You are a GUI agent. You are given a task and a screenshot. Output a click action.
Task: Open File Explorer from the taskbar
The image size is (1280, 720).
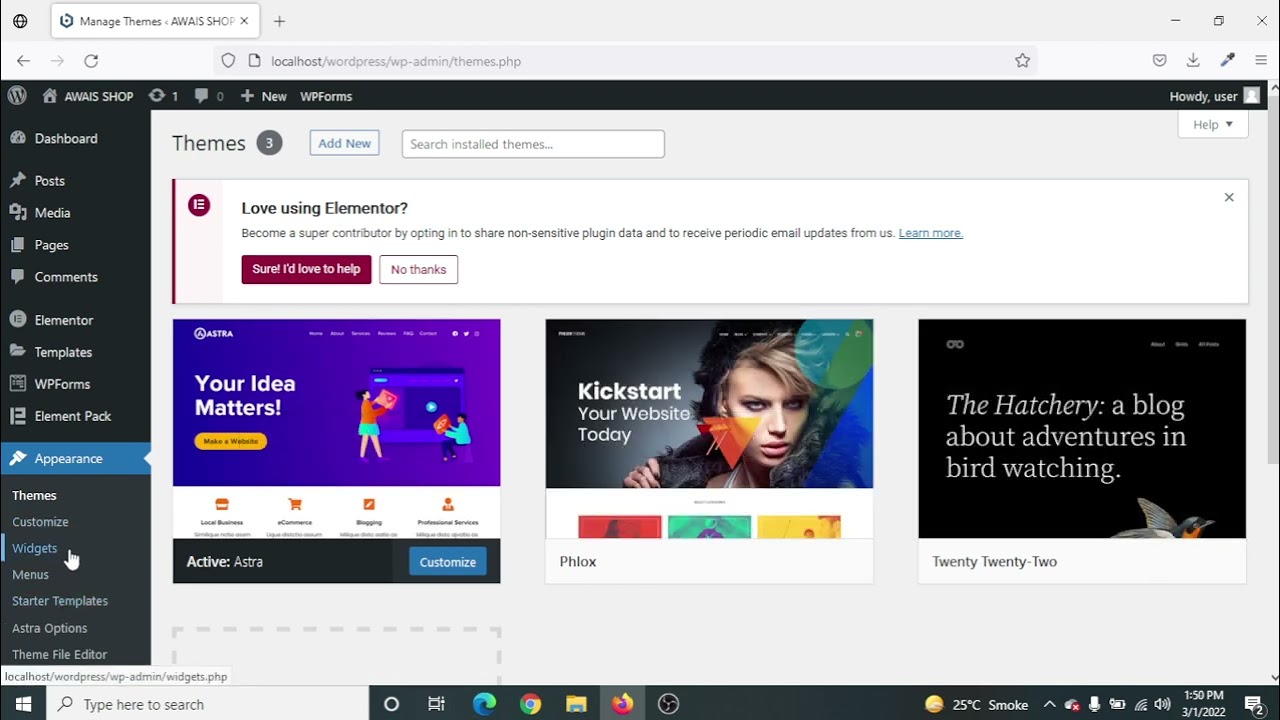coord(576,704)
